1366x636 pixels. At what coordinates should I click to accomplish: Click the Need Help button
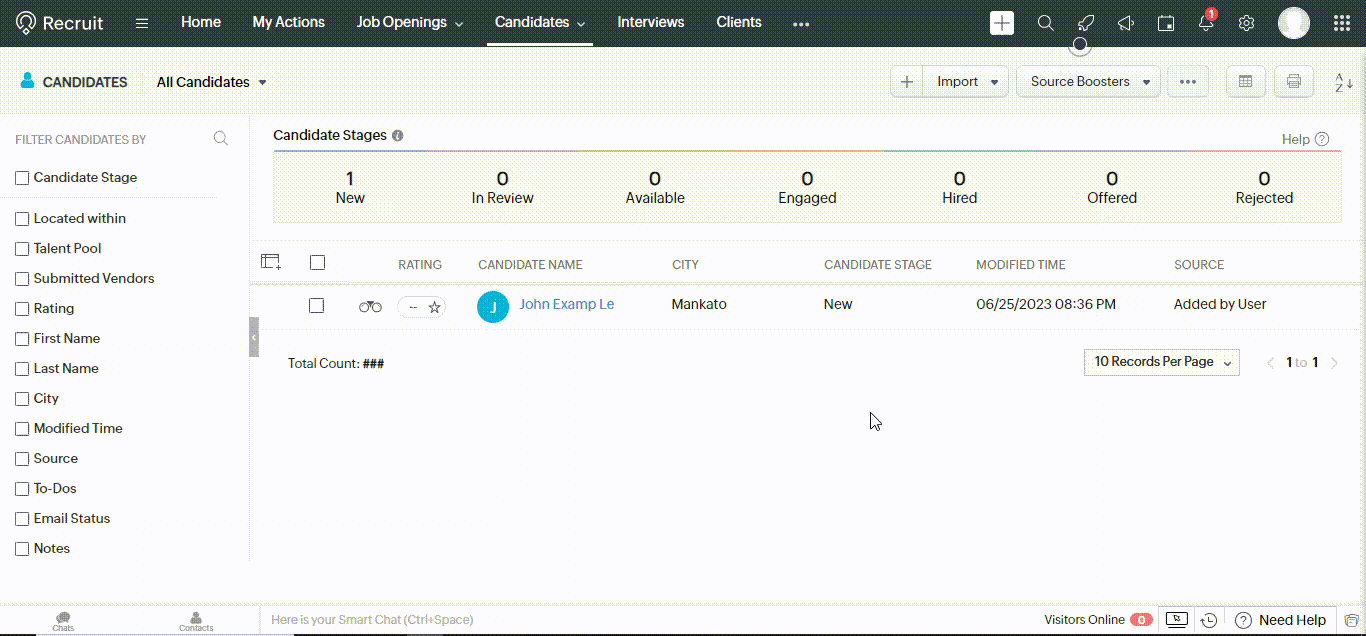(1281, 620)
